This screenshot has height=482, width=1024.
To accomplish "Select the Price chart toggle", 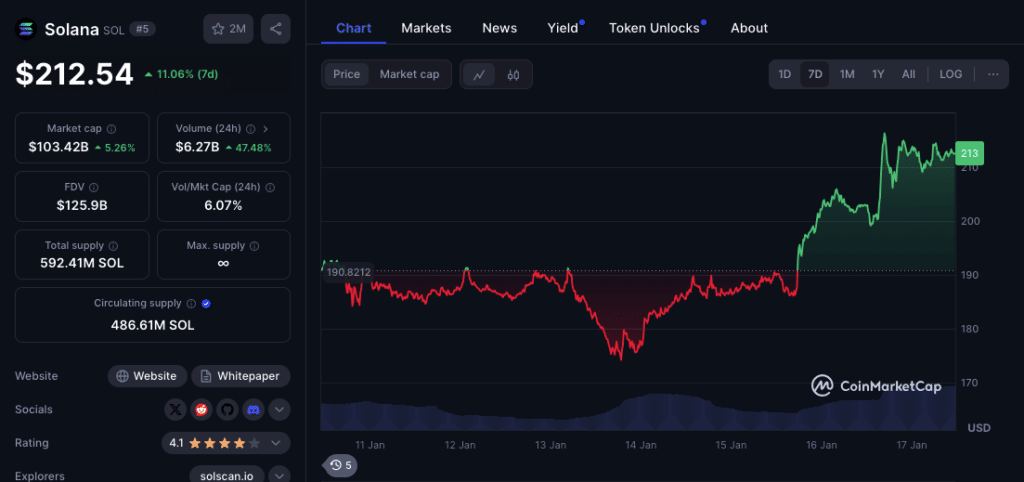I will click(x=347, y=74).
